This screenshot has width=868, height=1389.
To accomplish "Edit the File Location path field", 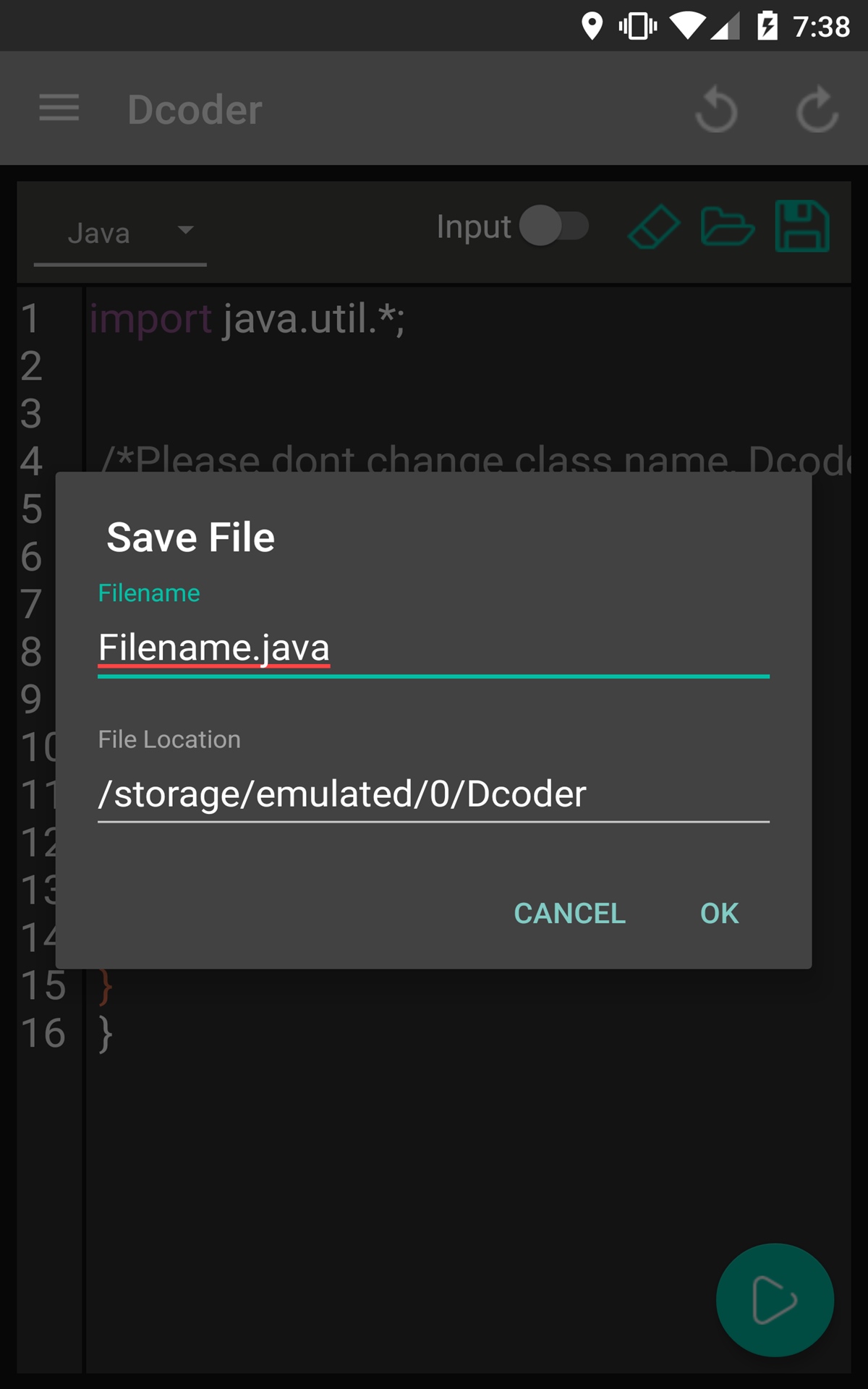I will click(433, 794).
